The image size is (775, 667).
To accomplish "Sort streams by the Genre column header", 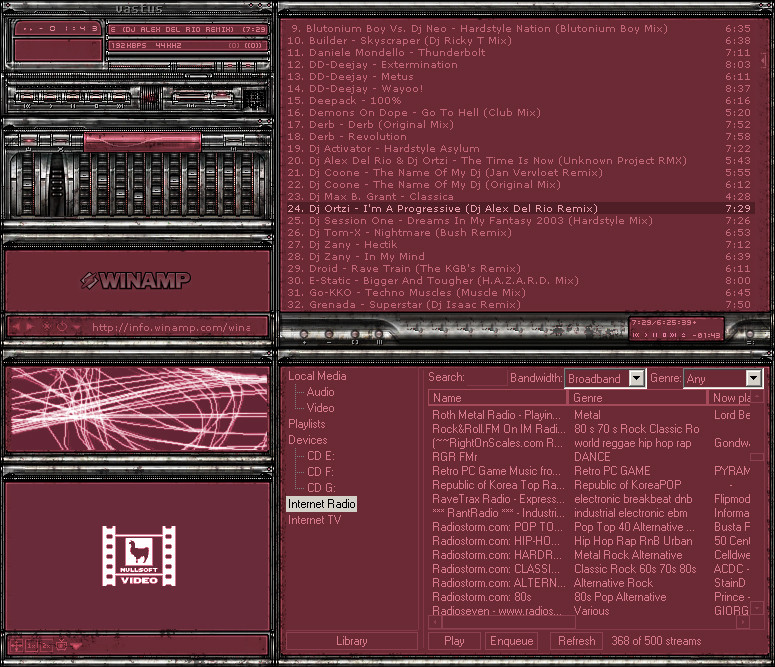I will (637, 398).
